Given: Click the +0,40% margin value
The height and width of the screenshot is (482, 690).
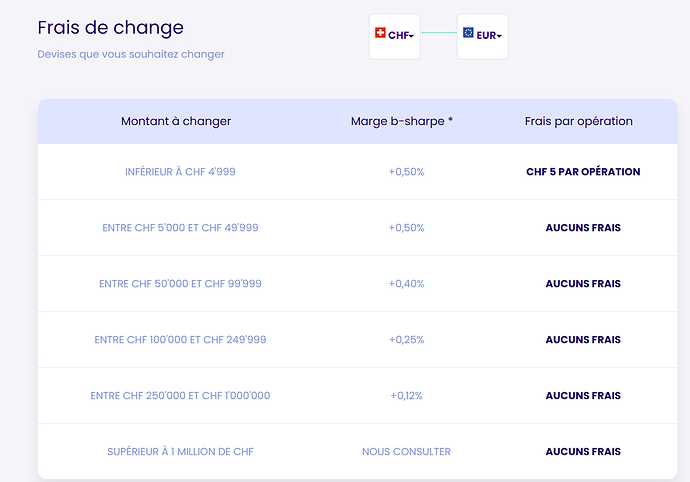Looking at the screenshot, I should (406, 284).
